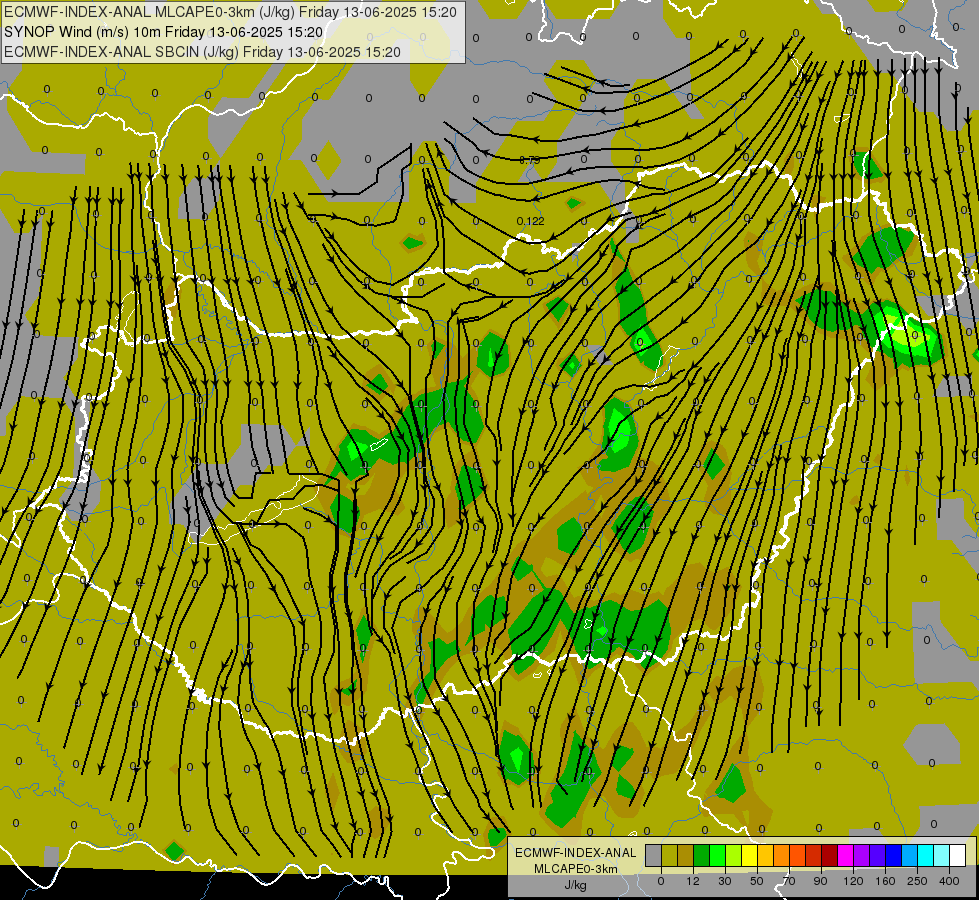Screen dimensions: 979x900
Task: Click the J/kg unit label in legend
Action: click(x=575, y=884)
